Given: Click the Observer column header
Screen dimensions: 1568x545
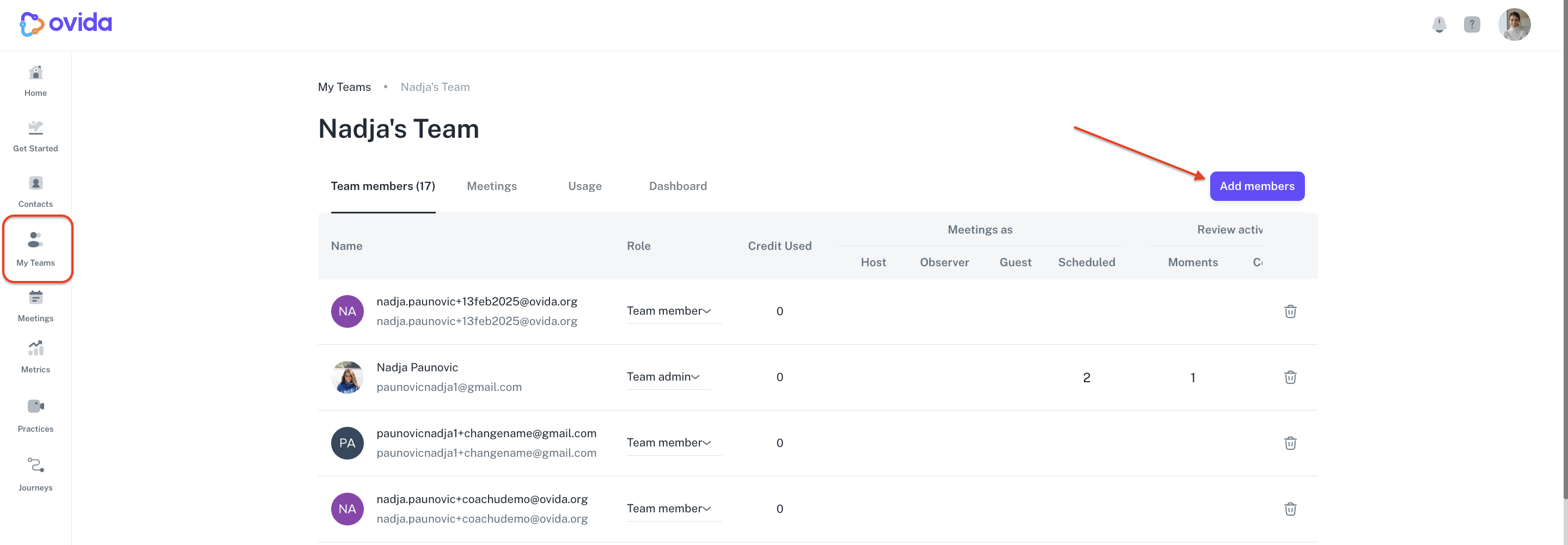Looking at the screenshot, I should pyautogui.click(x=944, y=262).
